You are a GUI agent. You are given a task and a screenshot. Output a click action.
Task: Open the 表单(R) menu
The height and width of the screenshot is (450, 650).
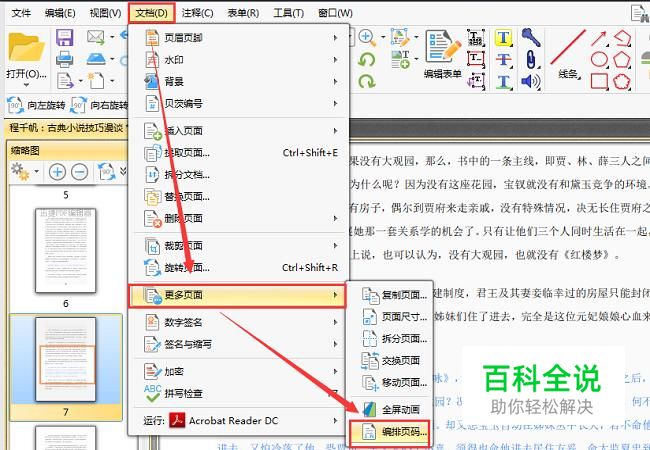pos(243,13)
